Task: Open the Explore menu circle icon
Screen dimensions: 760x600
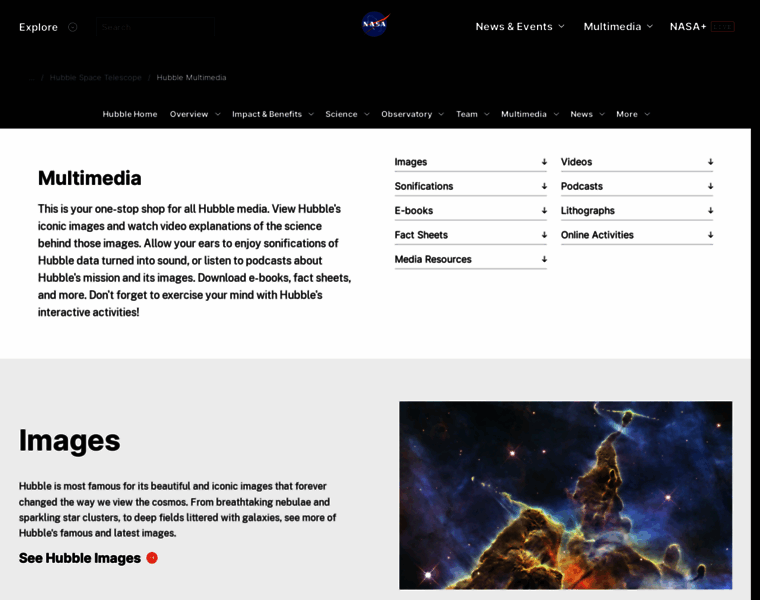Action: tap(73, 27)
